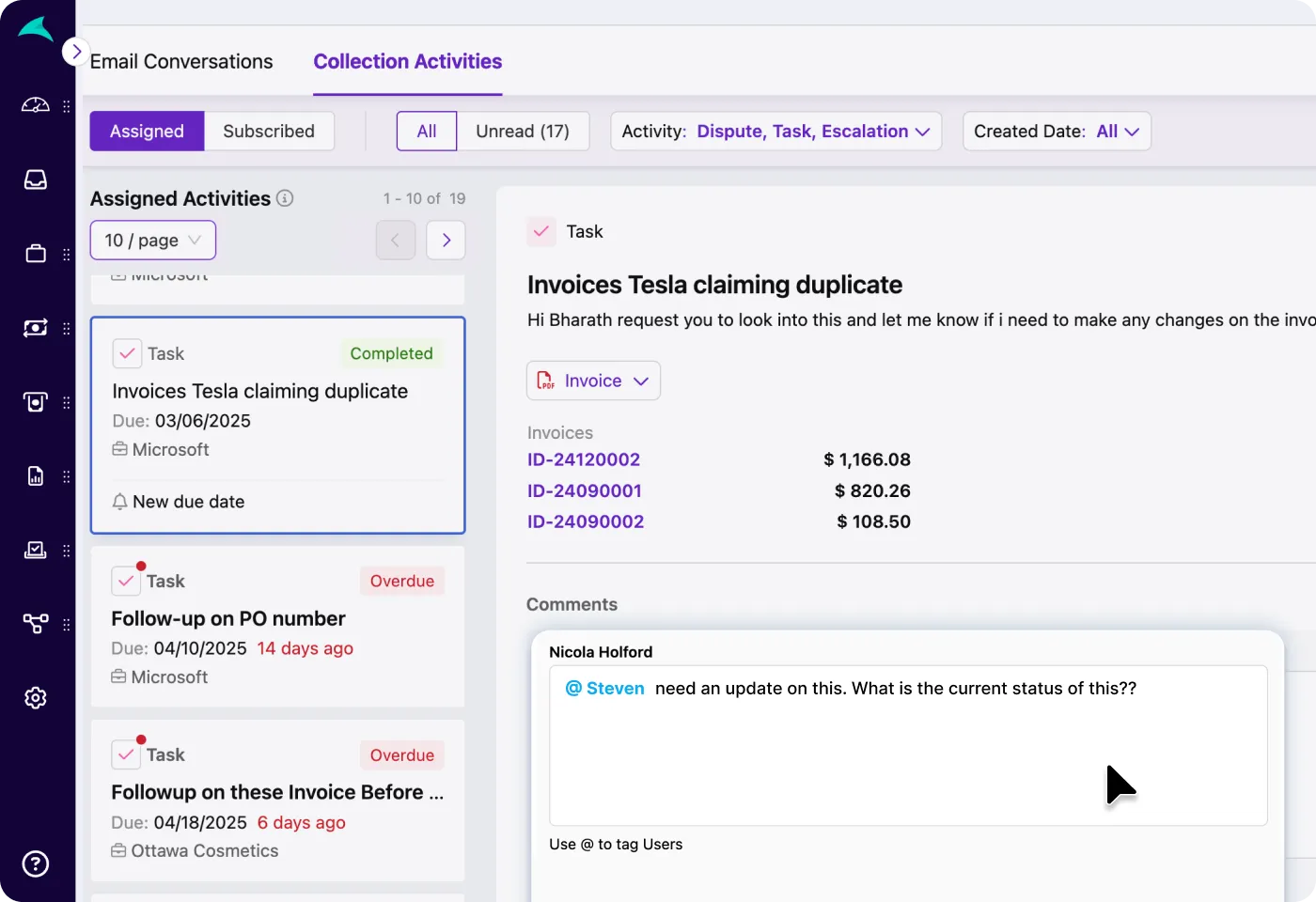Click the bell icon beside New due date
The width and height of the screenshot is (1316, 902).
119,502
